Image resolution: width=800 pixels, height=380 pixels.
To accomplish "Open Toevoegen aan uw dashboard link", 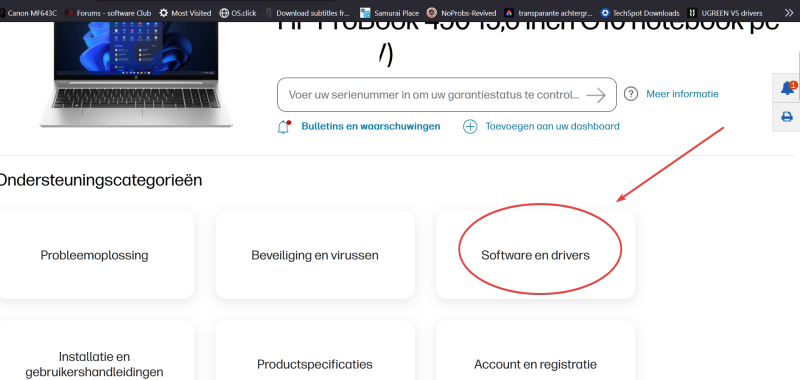I will 553,126.
